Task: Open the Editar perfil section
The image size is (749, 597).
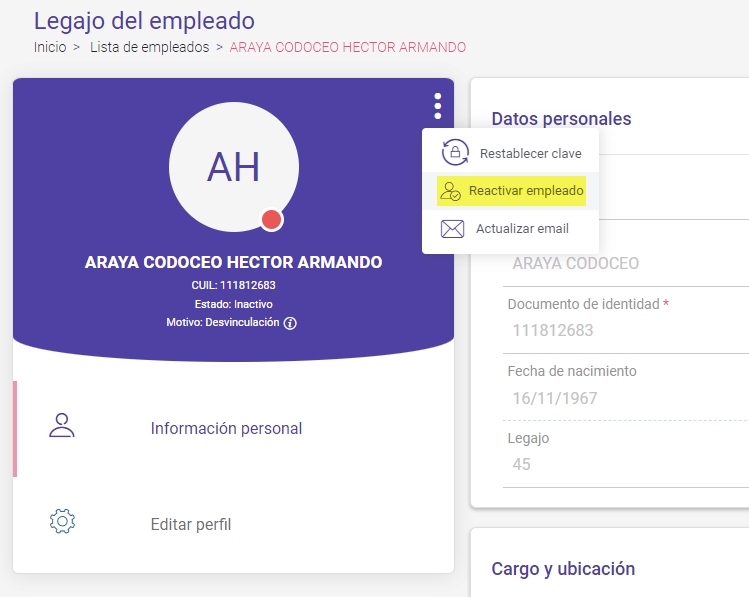Action: pos(233,524)
